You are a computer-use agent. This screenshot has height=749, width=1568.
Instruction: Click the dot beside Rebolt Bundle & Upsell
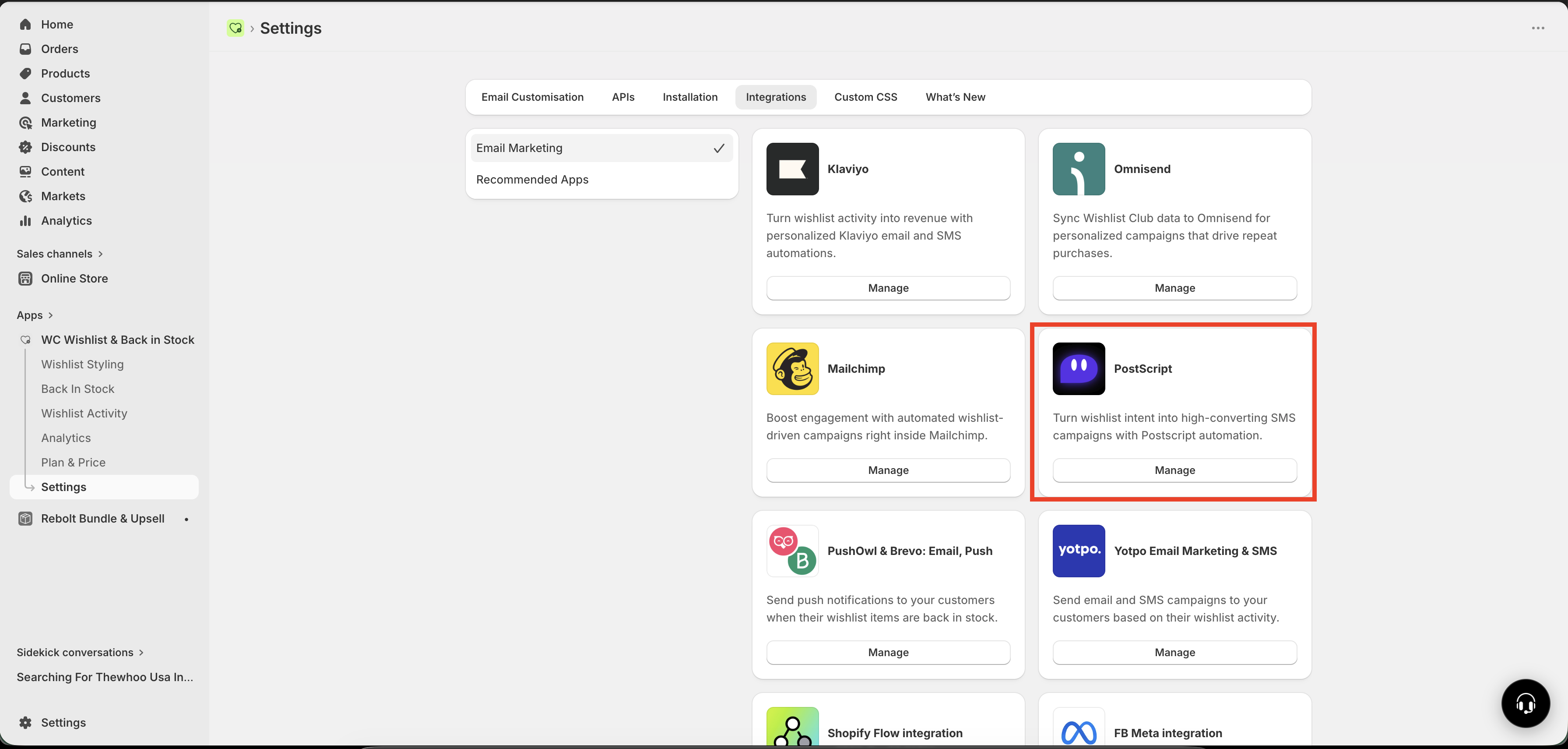pos(186,519)
